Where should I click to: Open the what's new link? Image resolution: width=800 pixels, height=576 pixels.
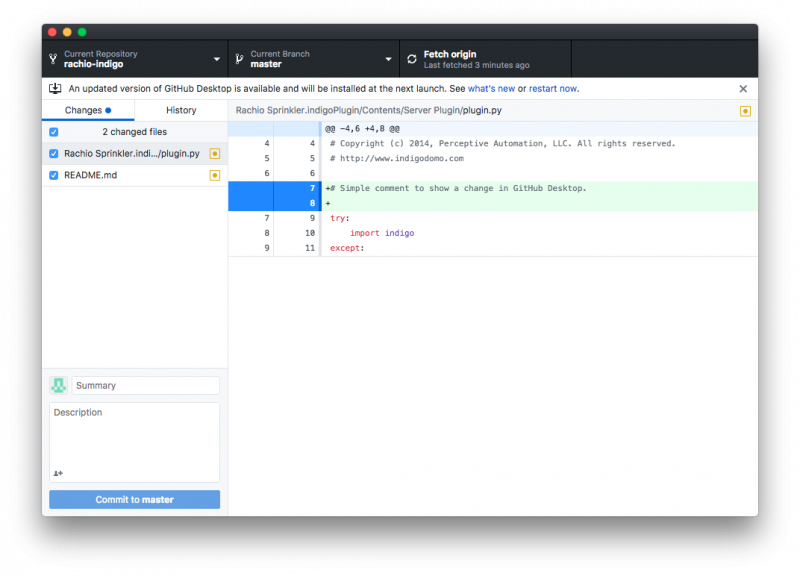coord(491,89)
